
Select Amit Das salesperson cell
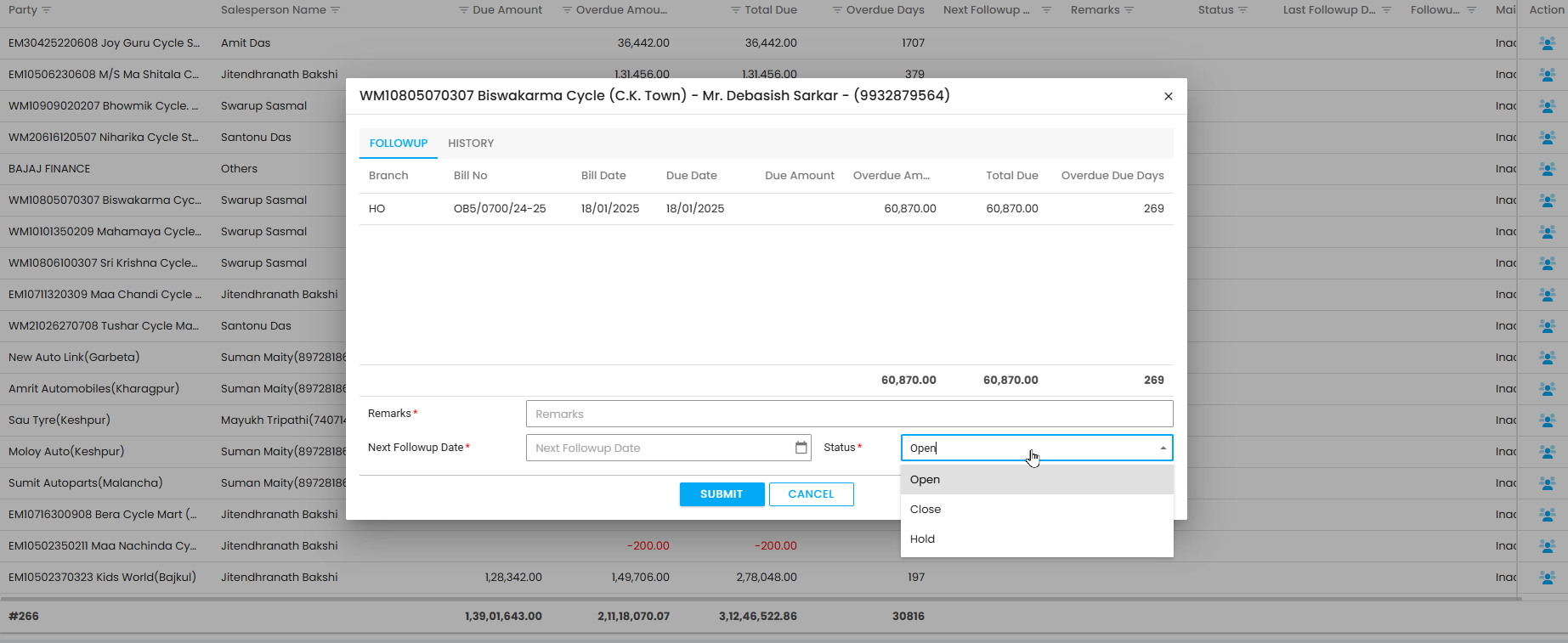pyautogui.click(x=246, y=43)
